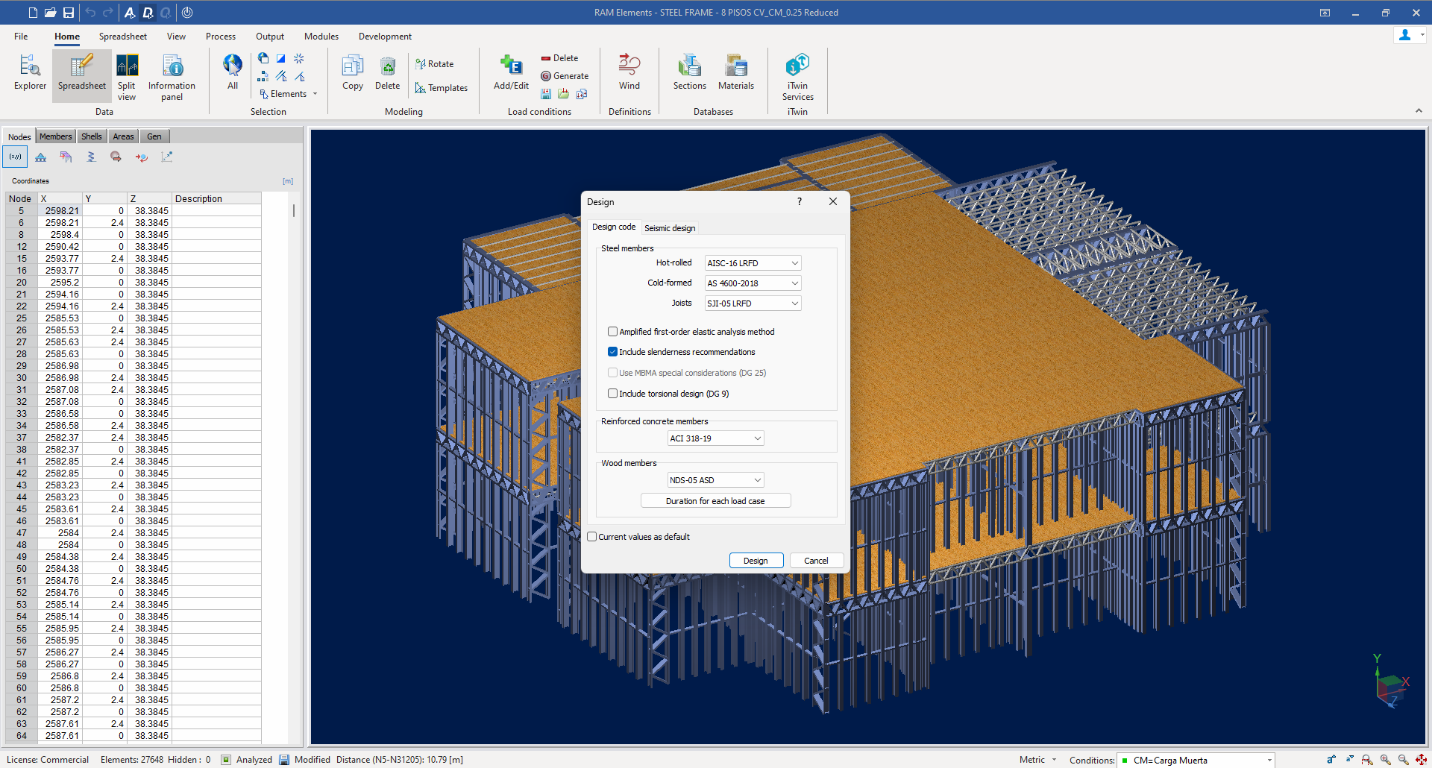Screen dimensions: 1432x768
Task: Switch to Split view layout
Action: click(x=127, y=77)
